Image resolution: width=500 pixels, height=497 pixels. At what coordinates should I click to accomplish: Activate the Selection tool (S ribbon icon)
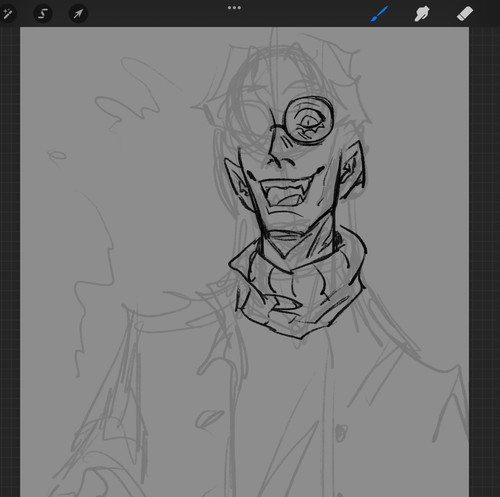pos(43,14)
